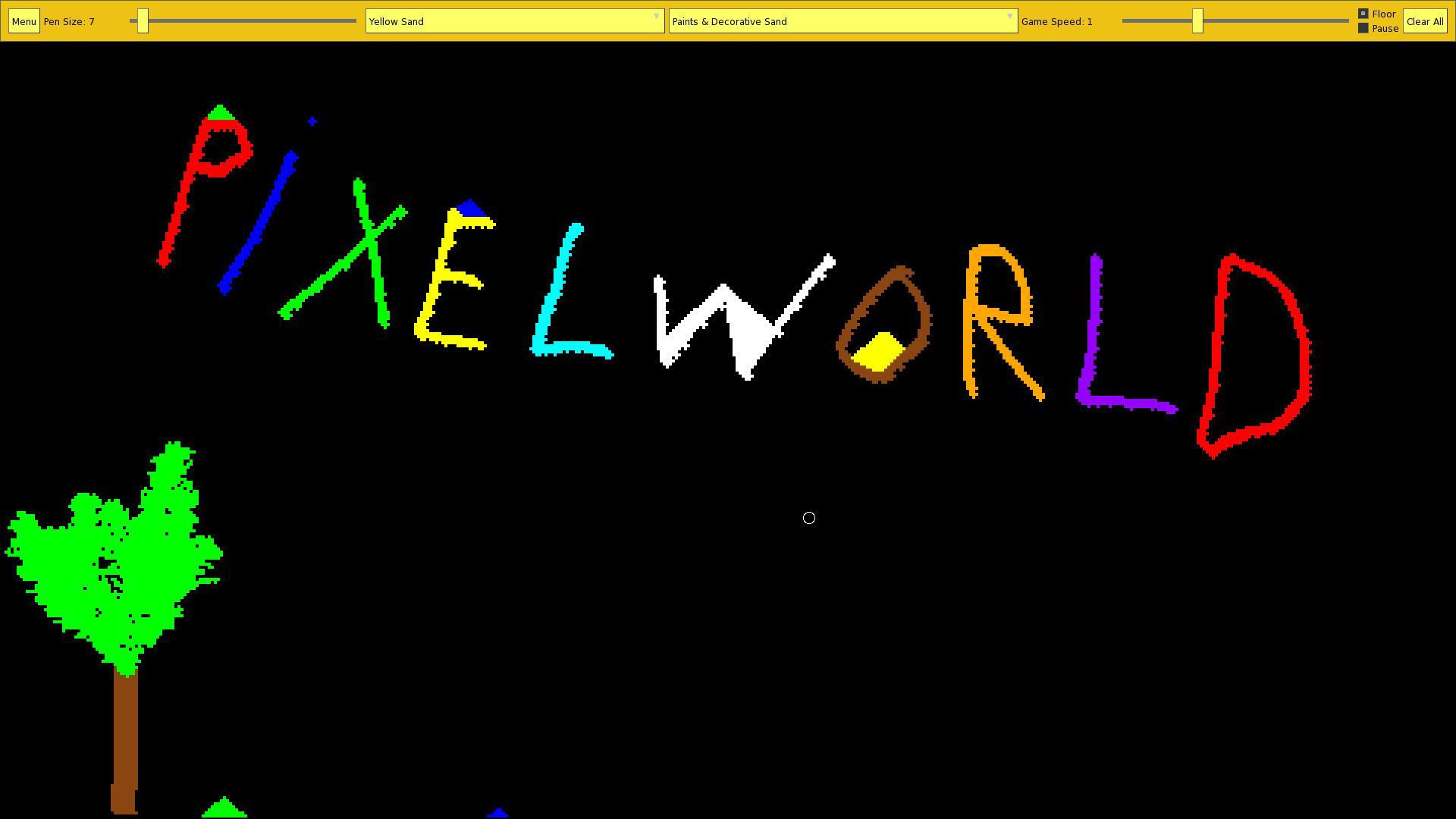This screenshot has width=1456, height=819.
Task: Enable the Pause checkbox
Action: point(1363,28)
